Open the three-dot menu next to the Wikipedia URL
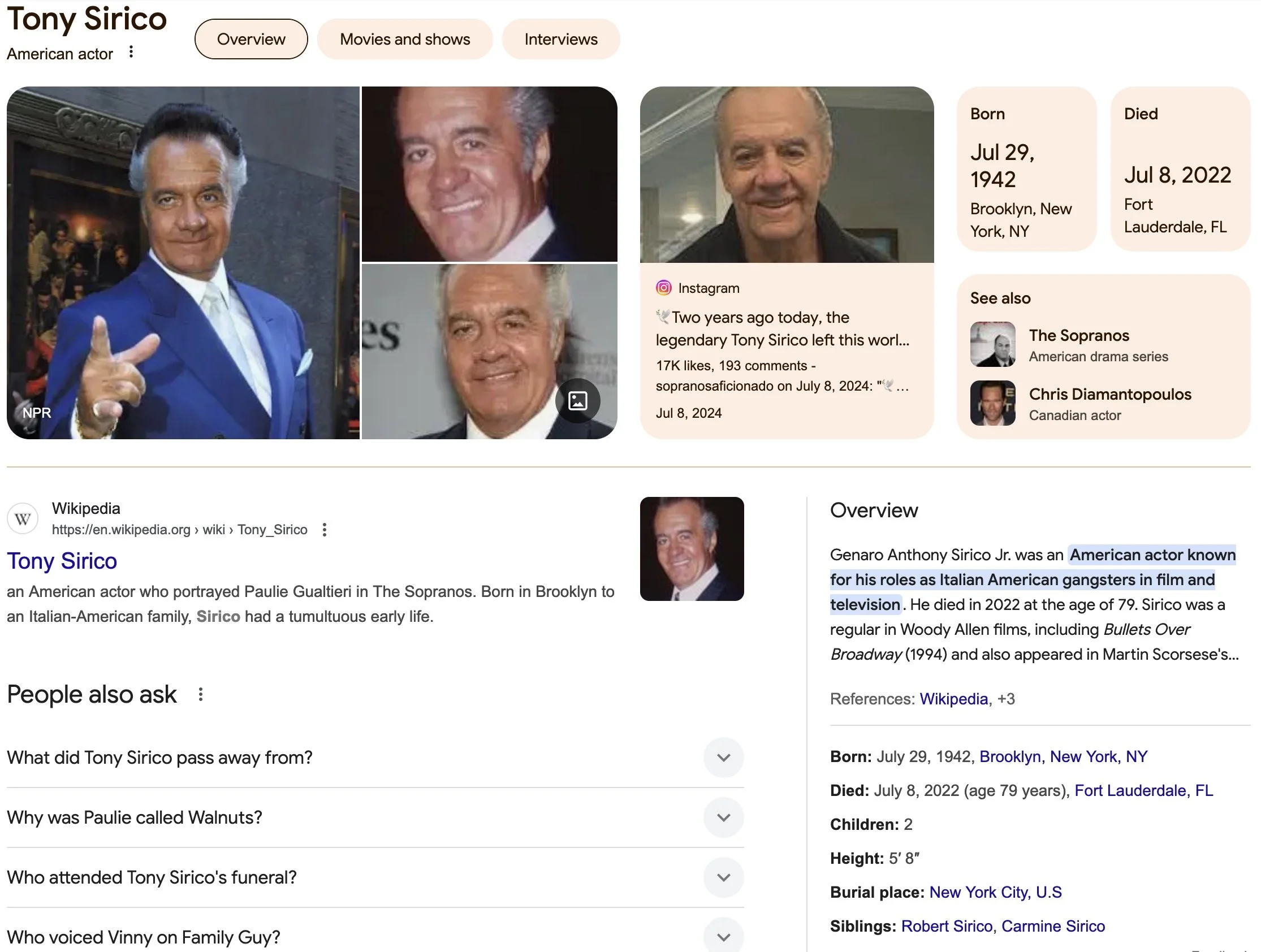 (325, 530)
